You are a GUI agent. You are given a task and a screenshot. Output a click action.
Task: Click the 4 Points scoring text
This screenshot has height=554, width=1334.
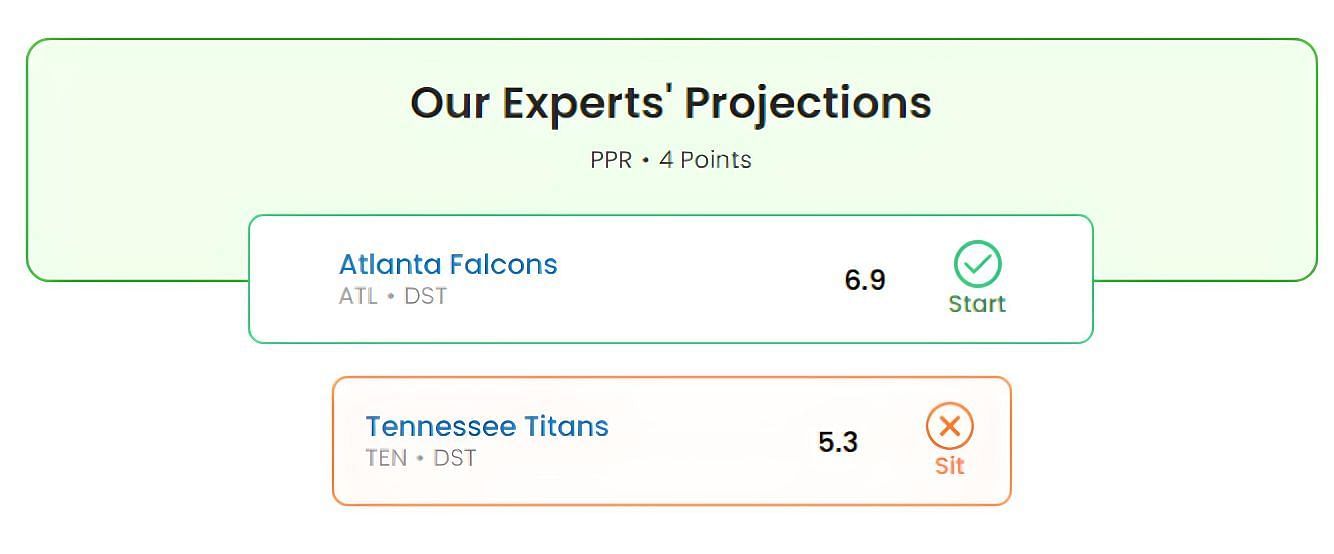point(705,160)
